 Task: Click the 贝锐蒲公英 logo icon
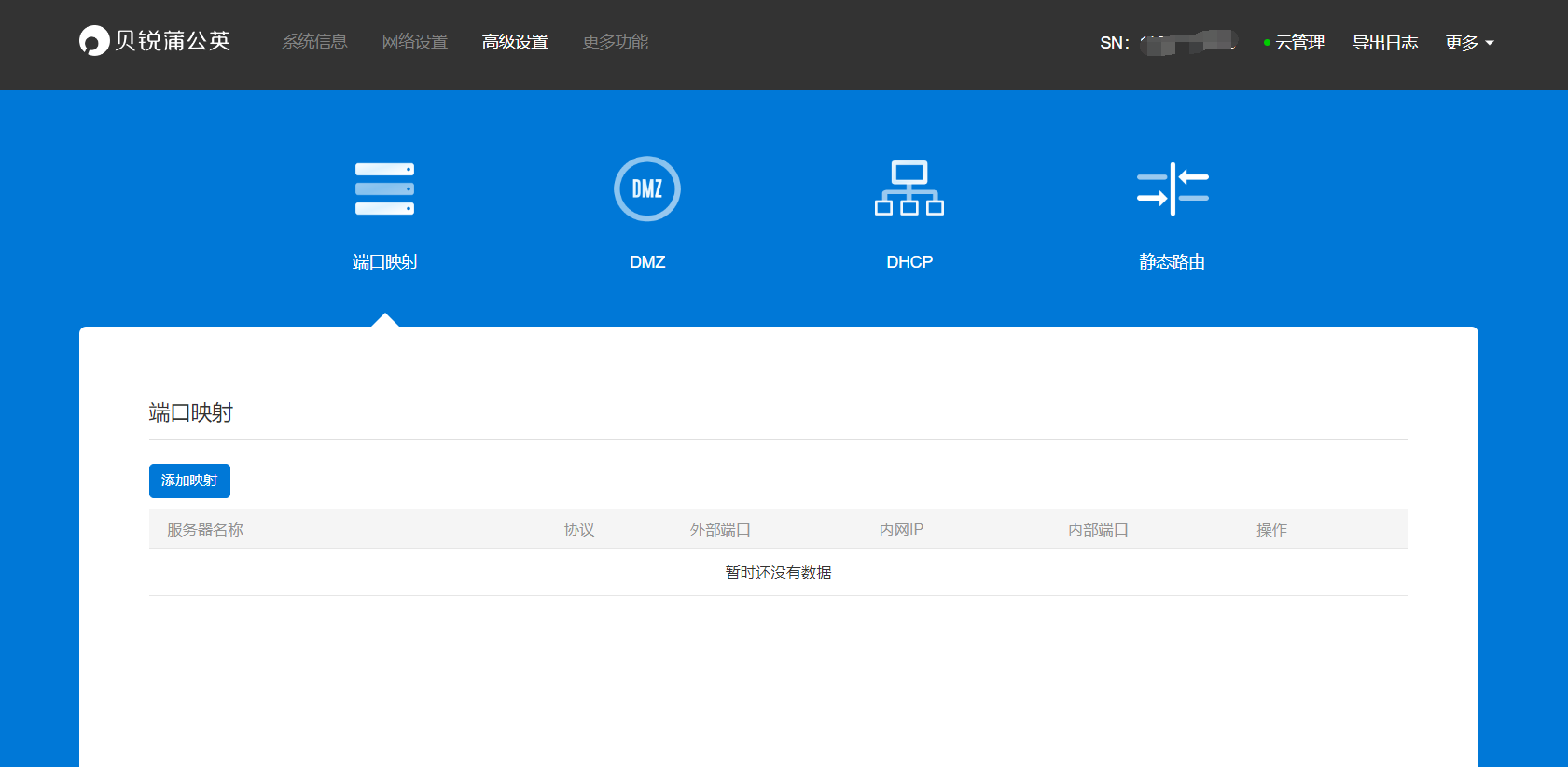coord(94,41)
